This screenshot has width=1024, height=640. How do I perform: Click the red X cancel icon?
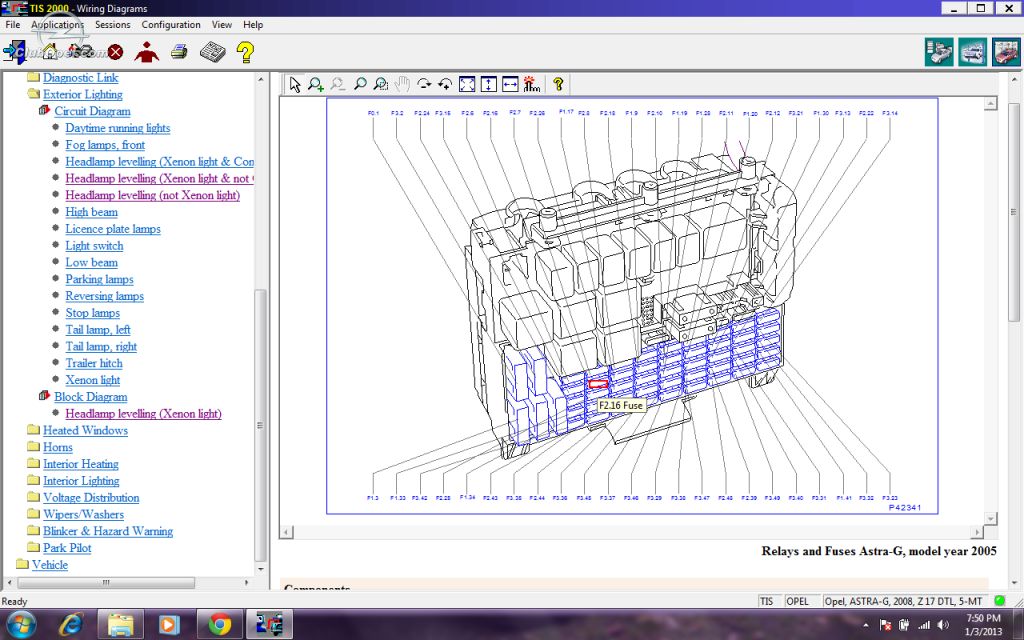pos(116,52)
